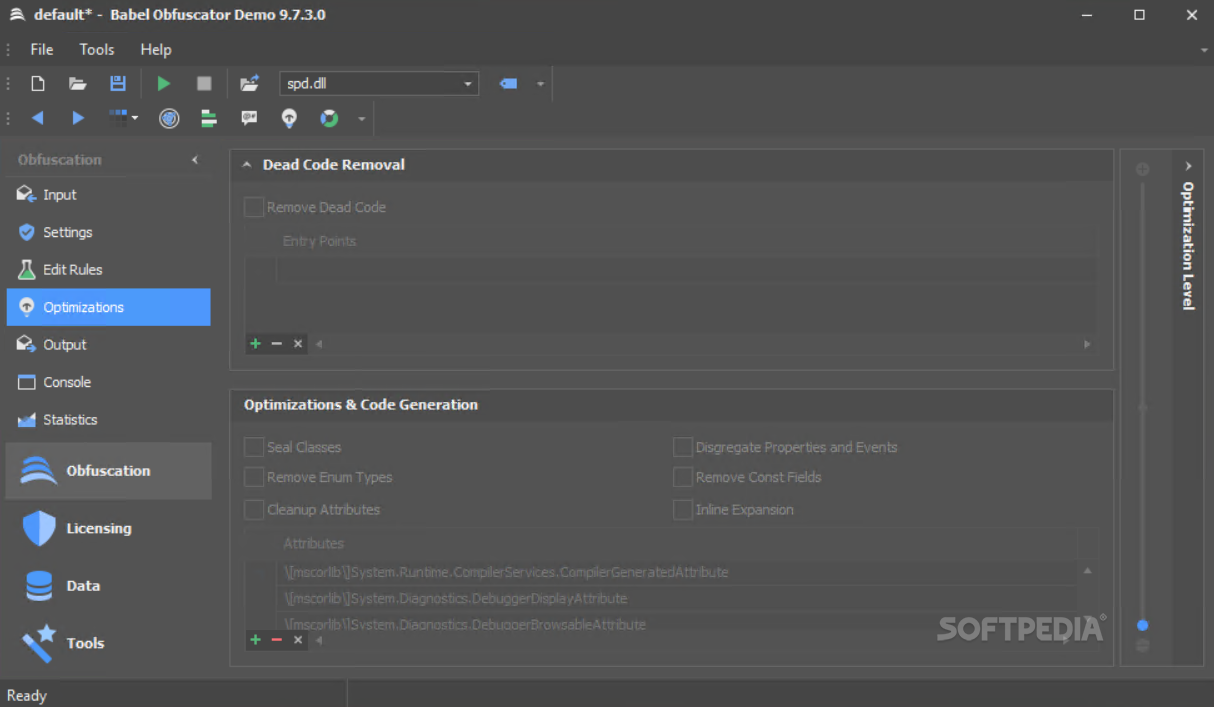This screenshot has width=1214, height=707.
Task: Open the Obfuscation section
Action: pyautogui.click(x=108, y=471)
